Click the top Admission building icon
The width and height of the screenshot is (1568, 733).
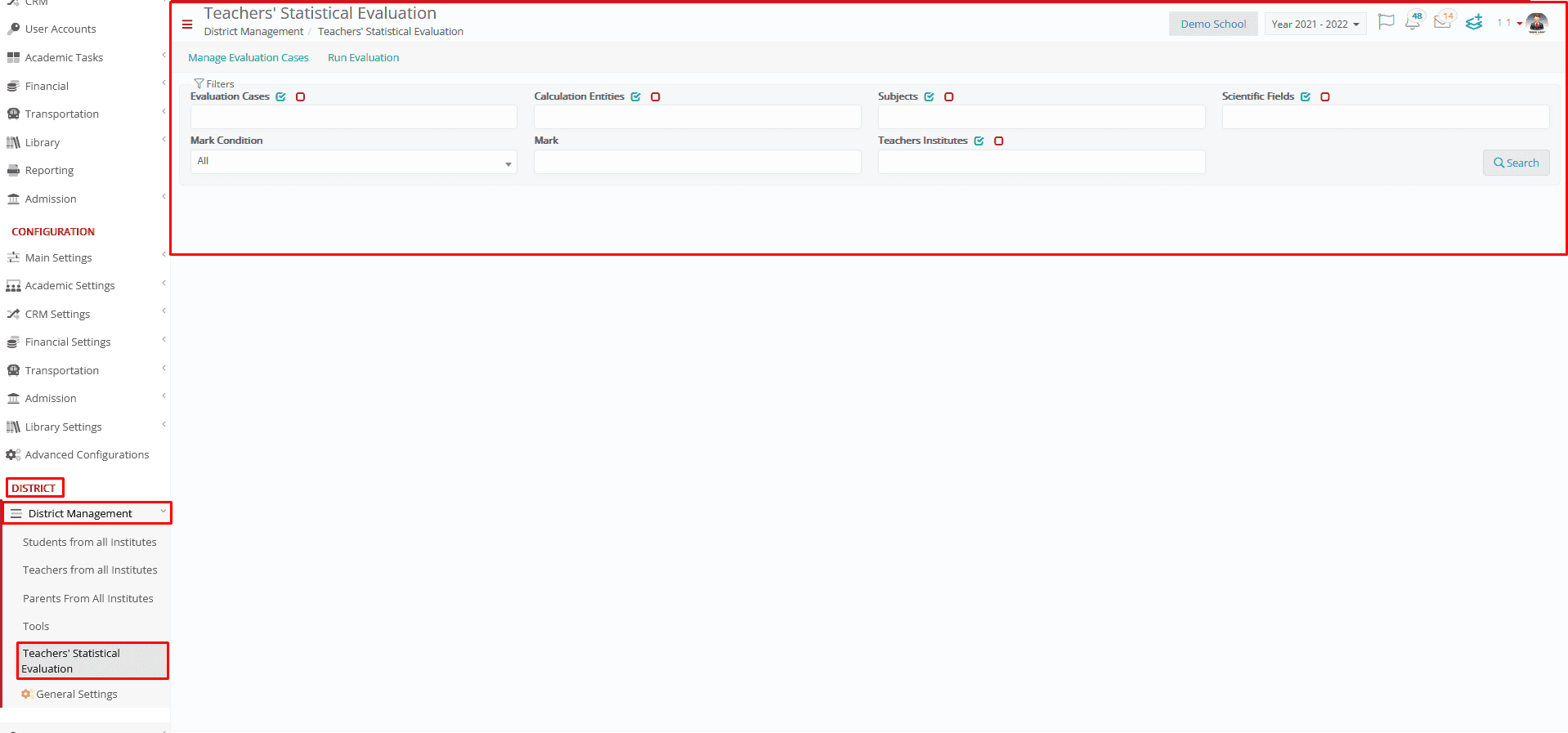click(x=13, y=199)
